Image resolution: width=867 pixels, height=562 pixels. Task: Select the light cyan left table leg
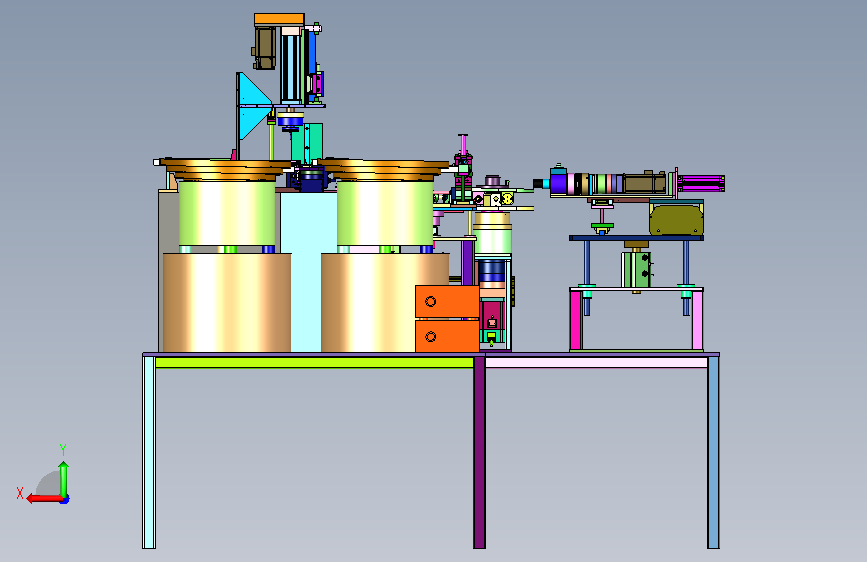coord(149,452)
